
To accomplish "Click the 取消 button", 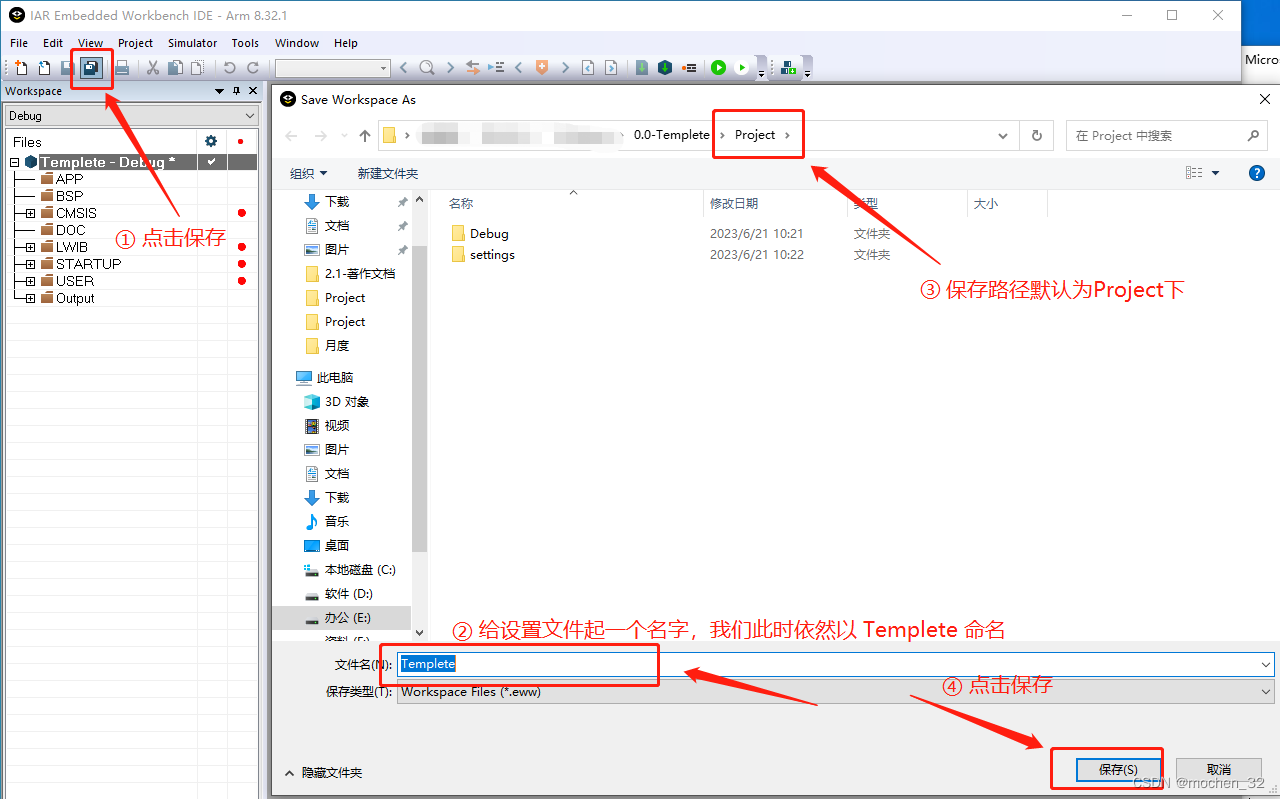I will coord(1218,769).
